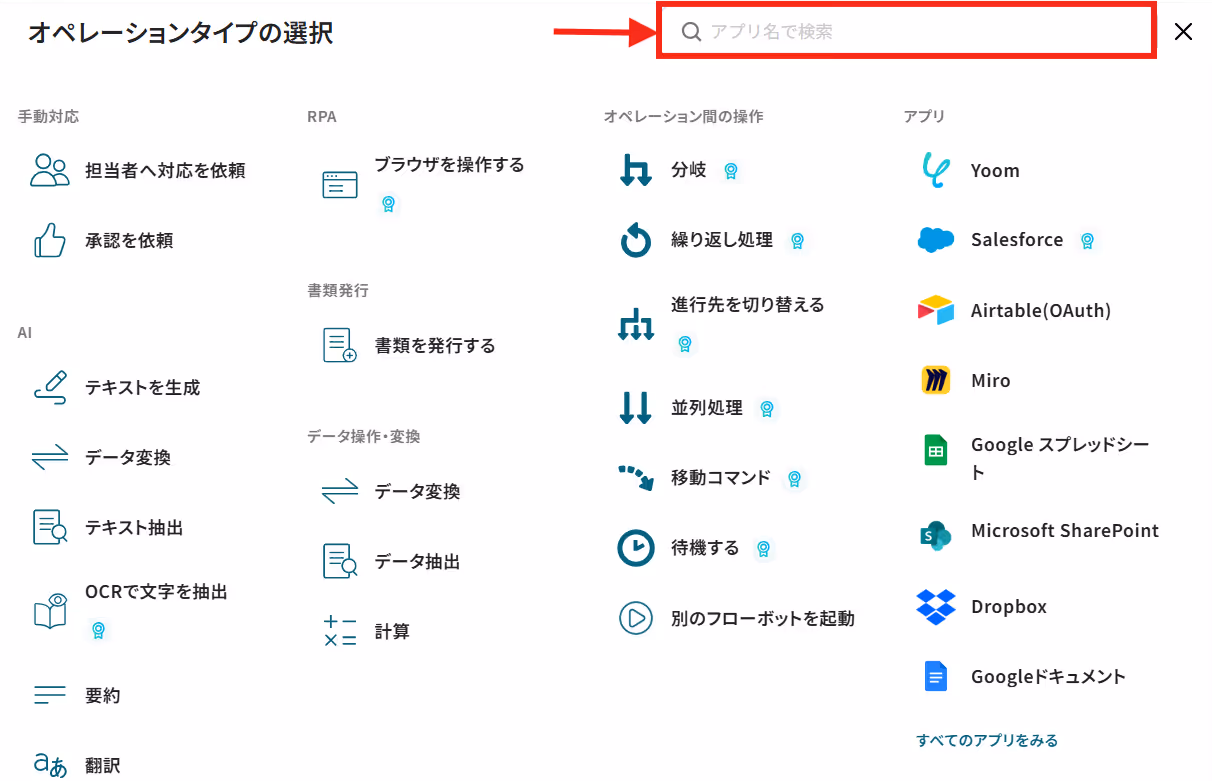Click the Googleドキュメント icon
This screenshot has height=781, width=1212.
(936, 677)
